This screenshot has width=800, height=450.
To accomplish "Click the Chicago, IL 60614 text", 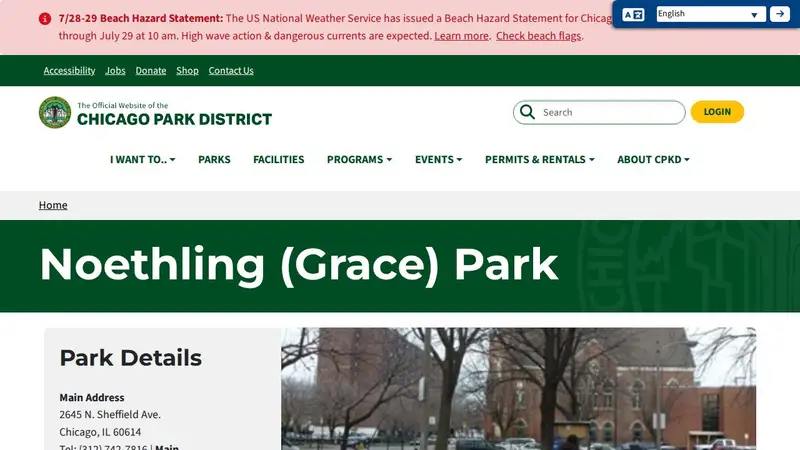I will [x=100, y=432].
